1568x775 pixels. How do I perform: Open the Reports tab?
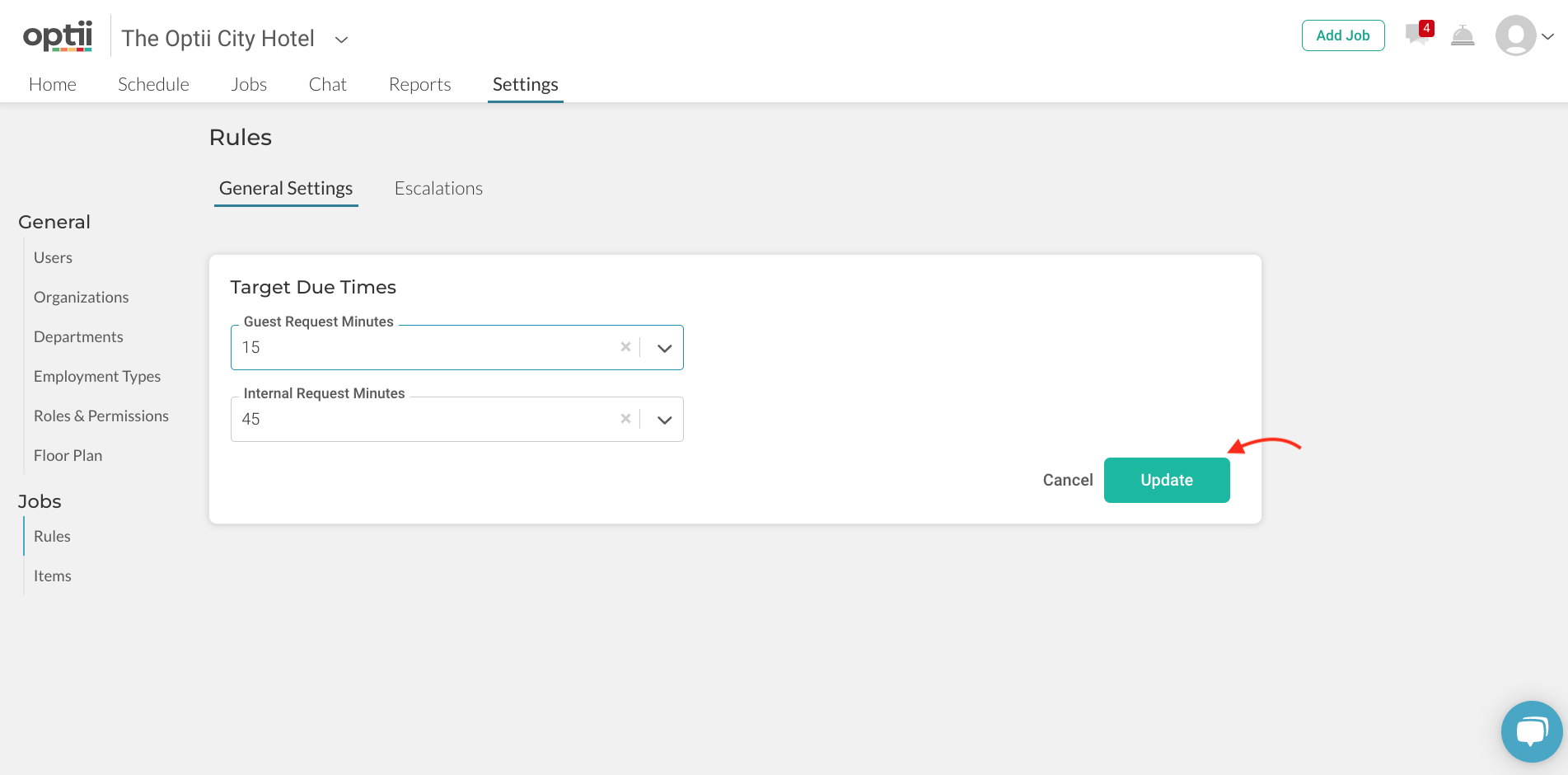tap(419, 84)
